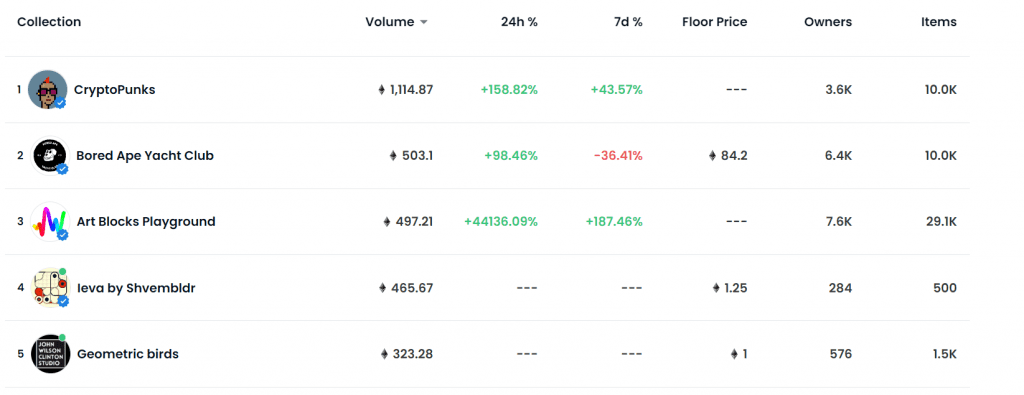The height and width of the screenshot is (395, 1024).
Task: Select the Bored Ape Yacht Club 10.0K items value
Action: coord(941,155)
